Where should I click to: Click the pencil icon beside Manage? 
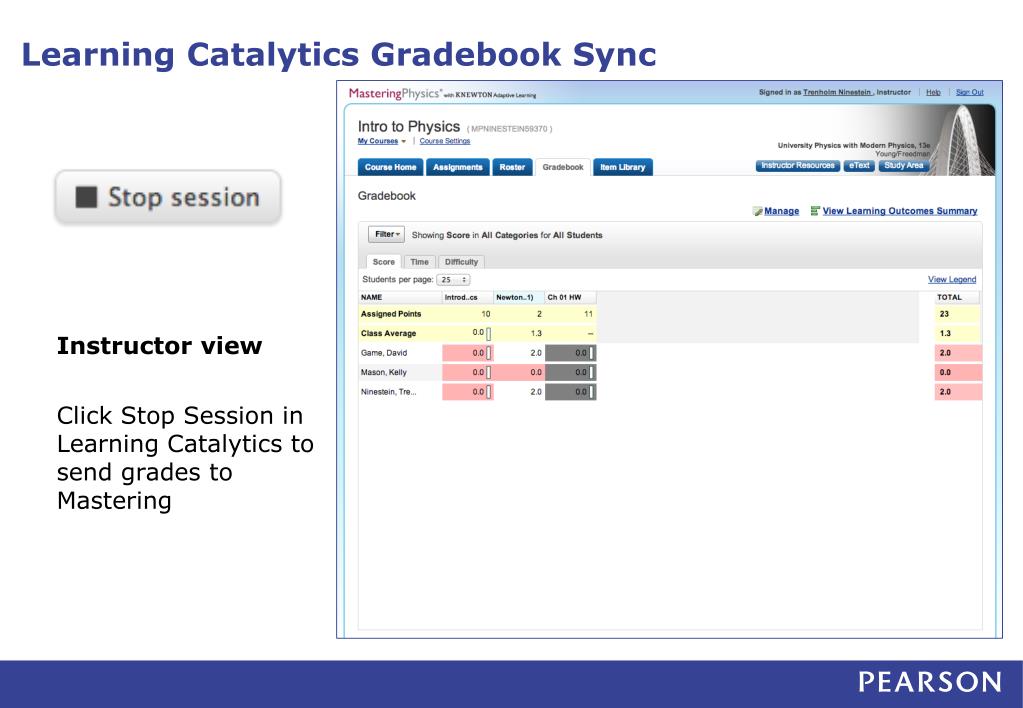(x=757, y=211)
